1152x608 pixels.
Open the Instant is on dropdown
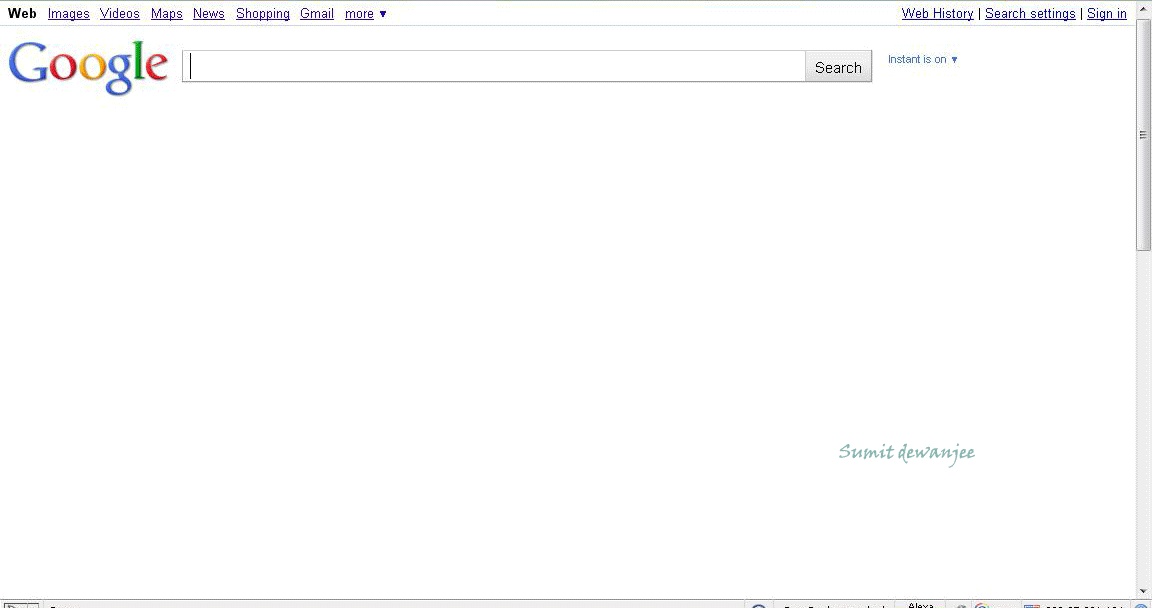click(x=922, y=59)
